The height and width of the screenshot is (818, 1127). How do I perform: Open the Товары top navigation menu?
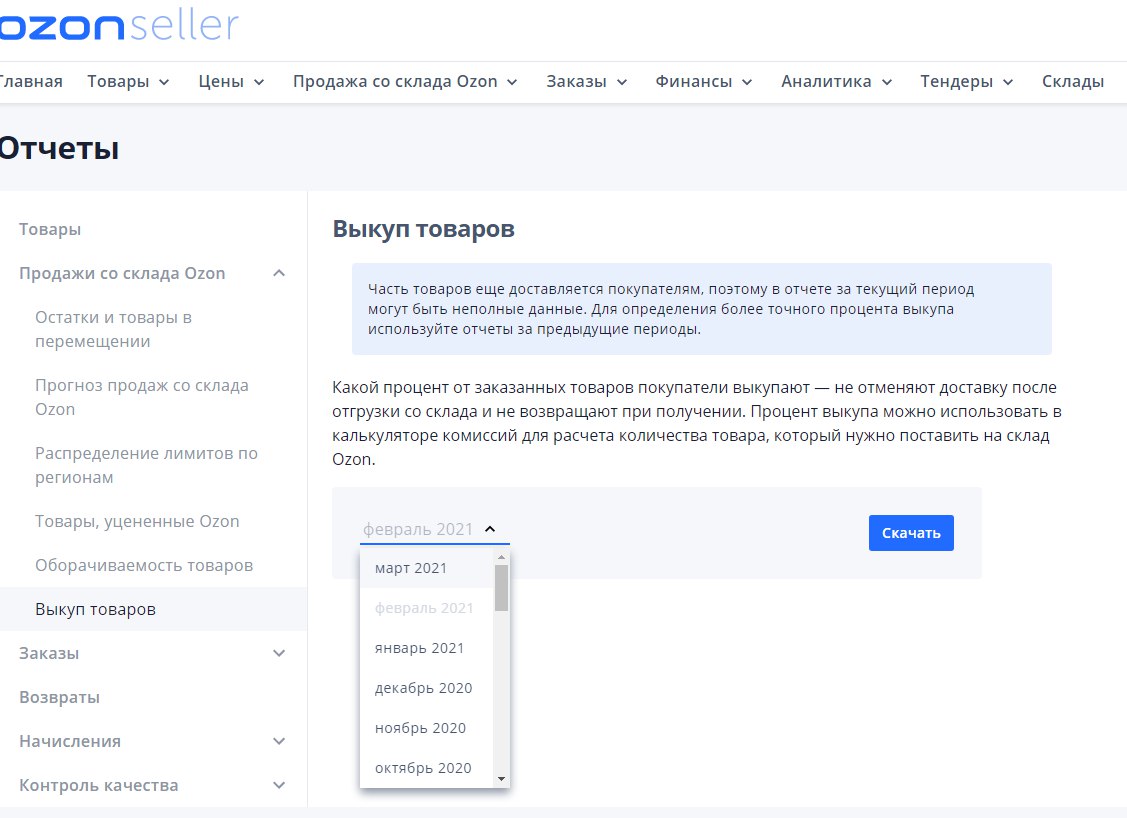click(x=128, y=81)
